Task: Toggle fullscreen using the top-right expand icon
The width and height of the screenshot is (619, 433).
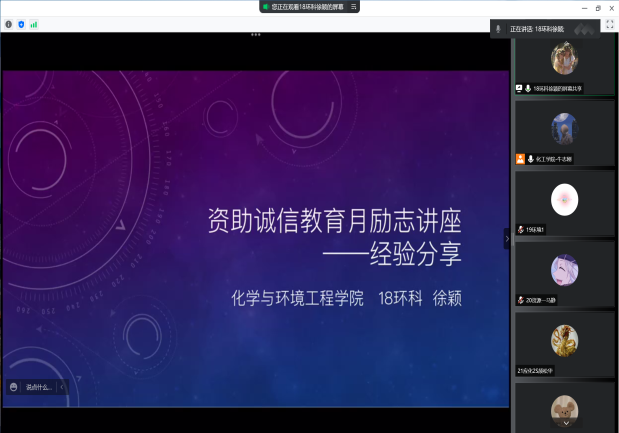Action: coord(609,24)
